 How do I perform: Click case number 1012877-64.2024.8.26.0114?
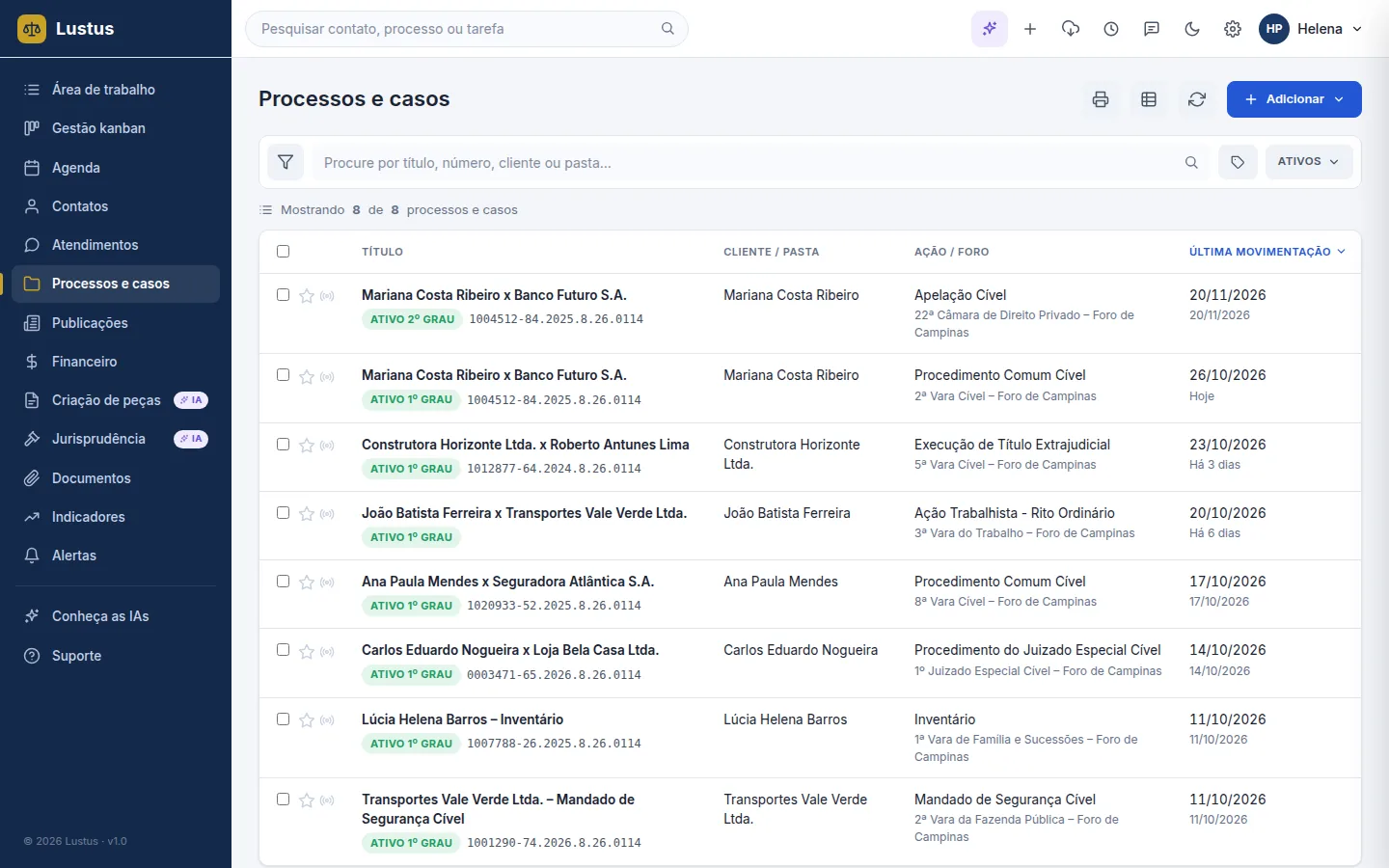coord(554,469)
